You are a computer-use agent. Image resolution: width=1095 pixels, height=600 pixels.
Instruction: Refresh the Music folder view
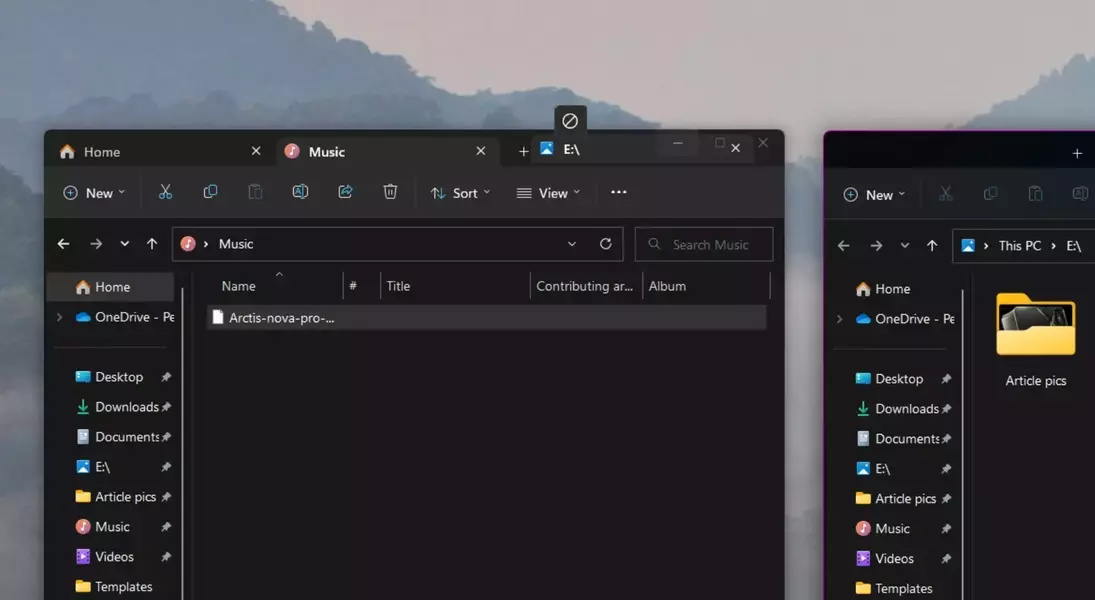pos(605,244)
